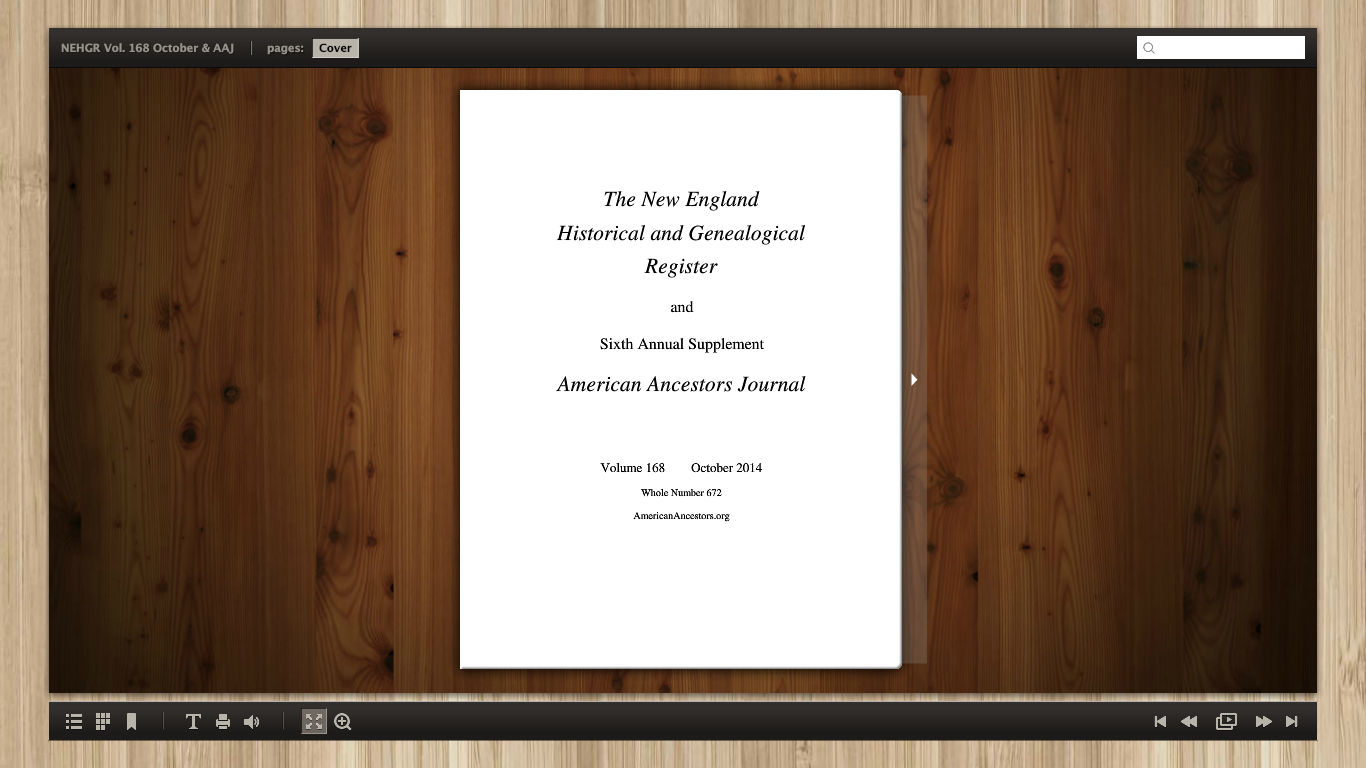Click the title NEHGR Vol. 168 October & AAJ

147,48
